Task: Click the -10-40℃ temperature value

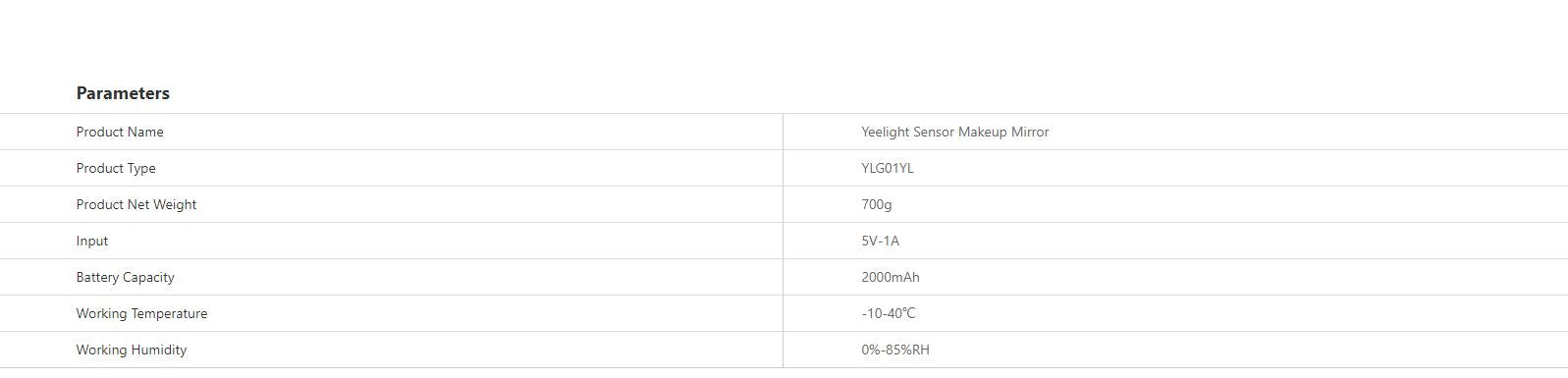Action: (x=889, y=313)
